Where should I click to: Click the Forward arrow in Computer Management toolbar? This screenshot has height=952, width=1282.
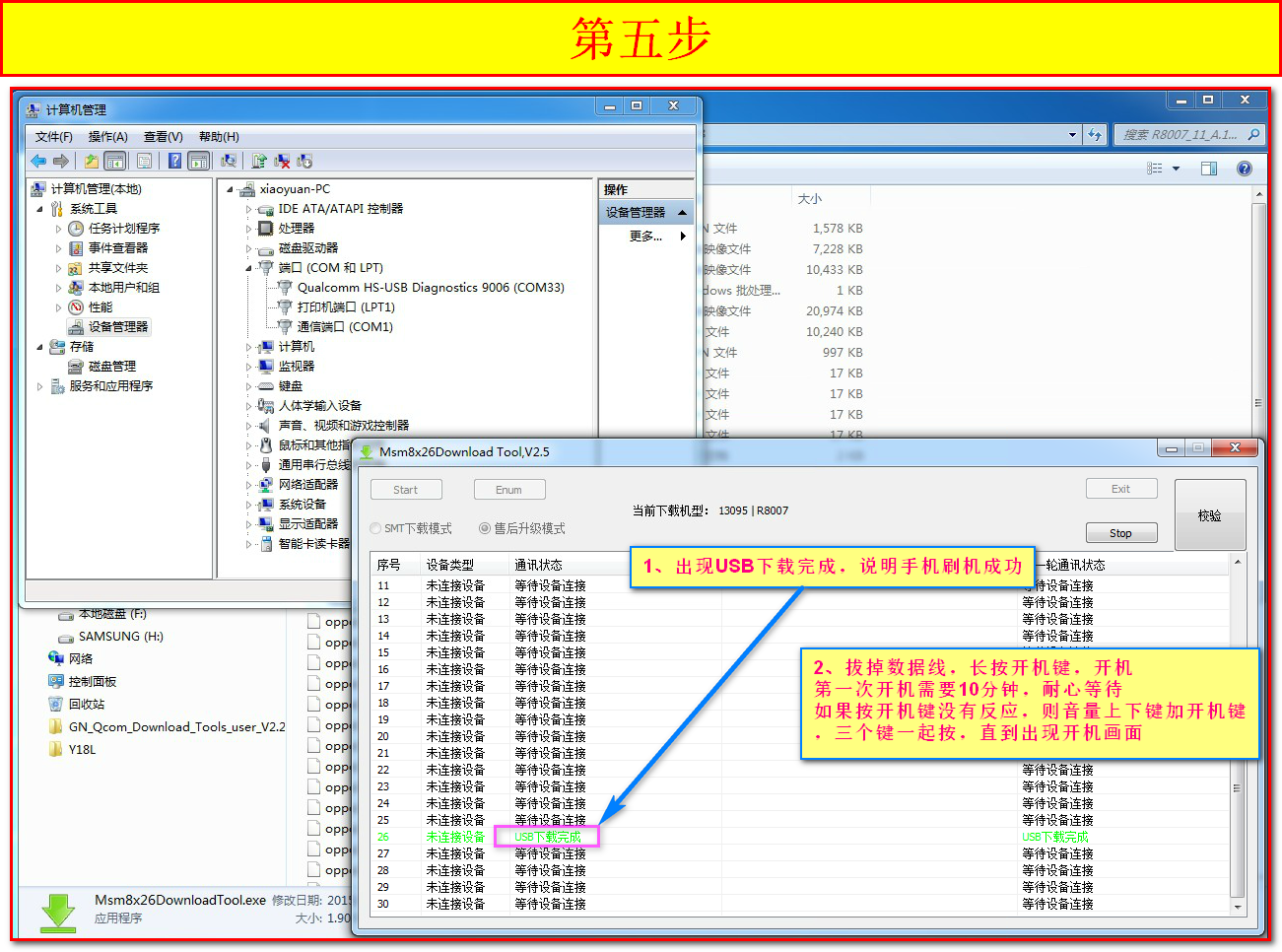pos(61,161)
